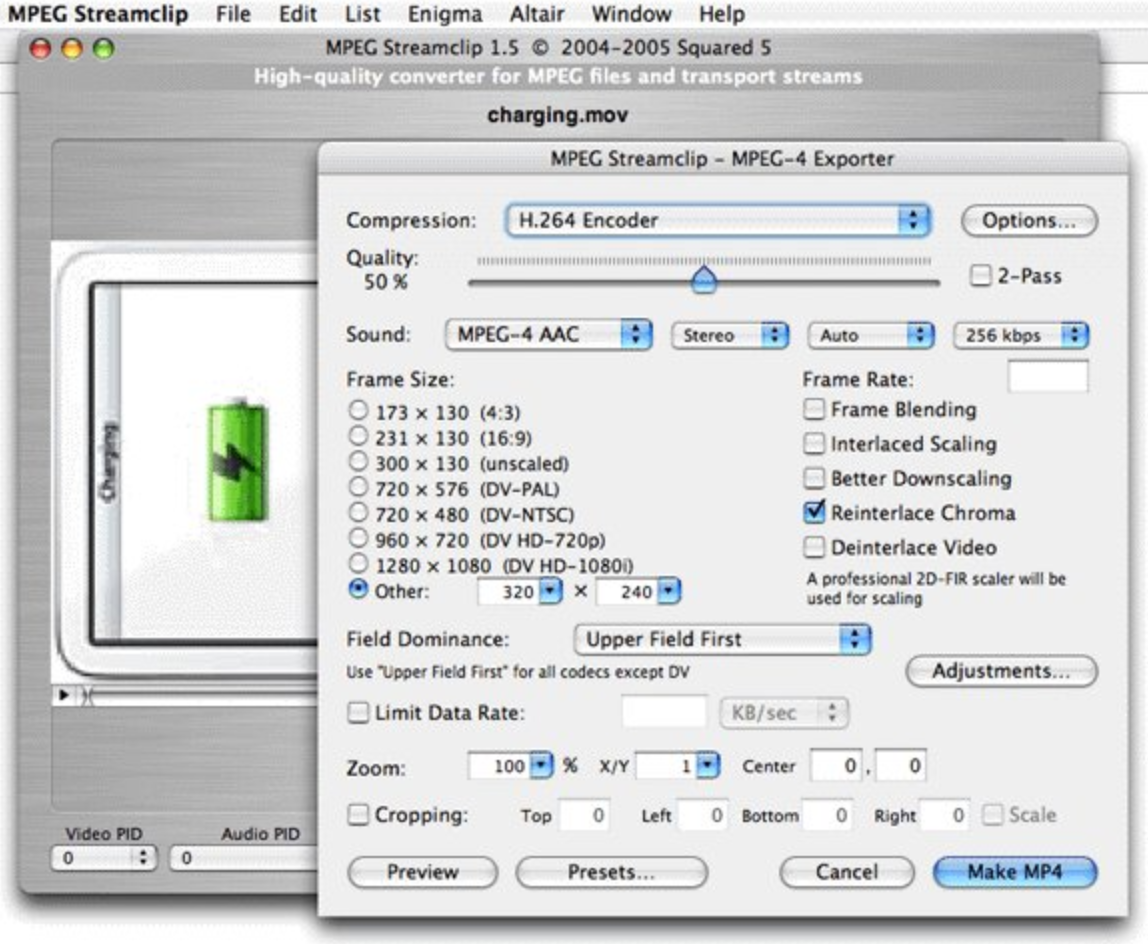The image size is (1148, 944).
Task: Open the 240 height dropdown arrow
Action: 669,591
